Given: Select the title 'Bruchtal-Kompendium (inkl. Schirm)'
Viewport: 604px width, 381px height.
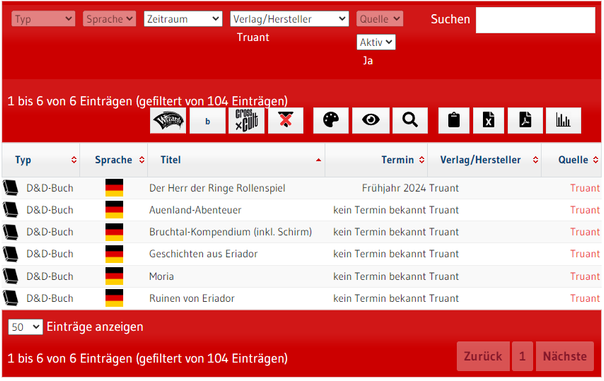Looking at the screenshot, I should tap(230, 232).
